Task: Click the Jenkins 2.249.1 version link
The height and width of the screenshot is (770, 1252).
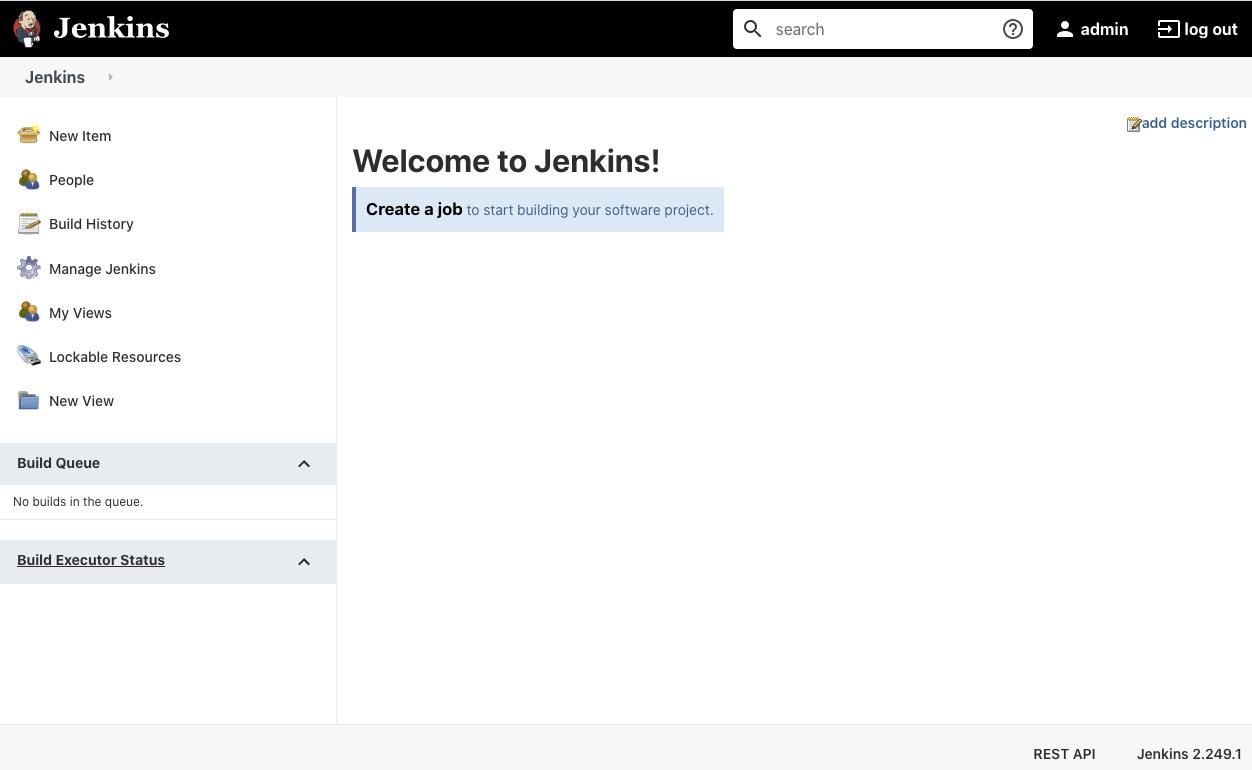Action: pyautogui.click(x=1189, y=754)
